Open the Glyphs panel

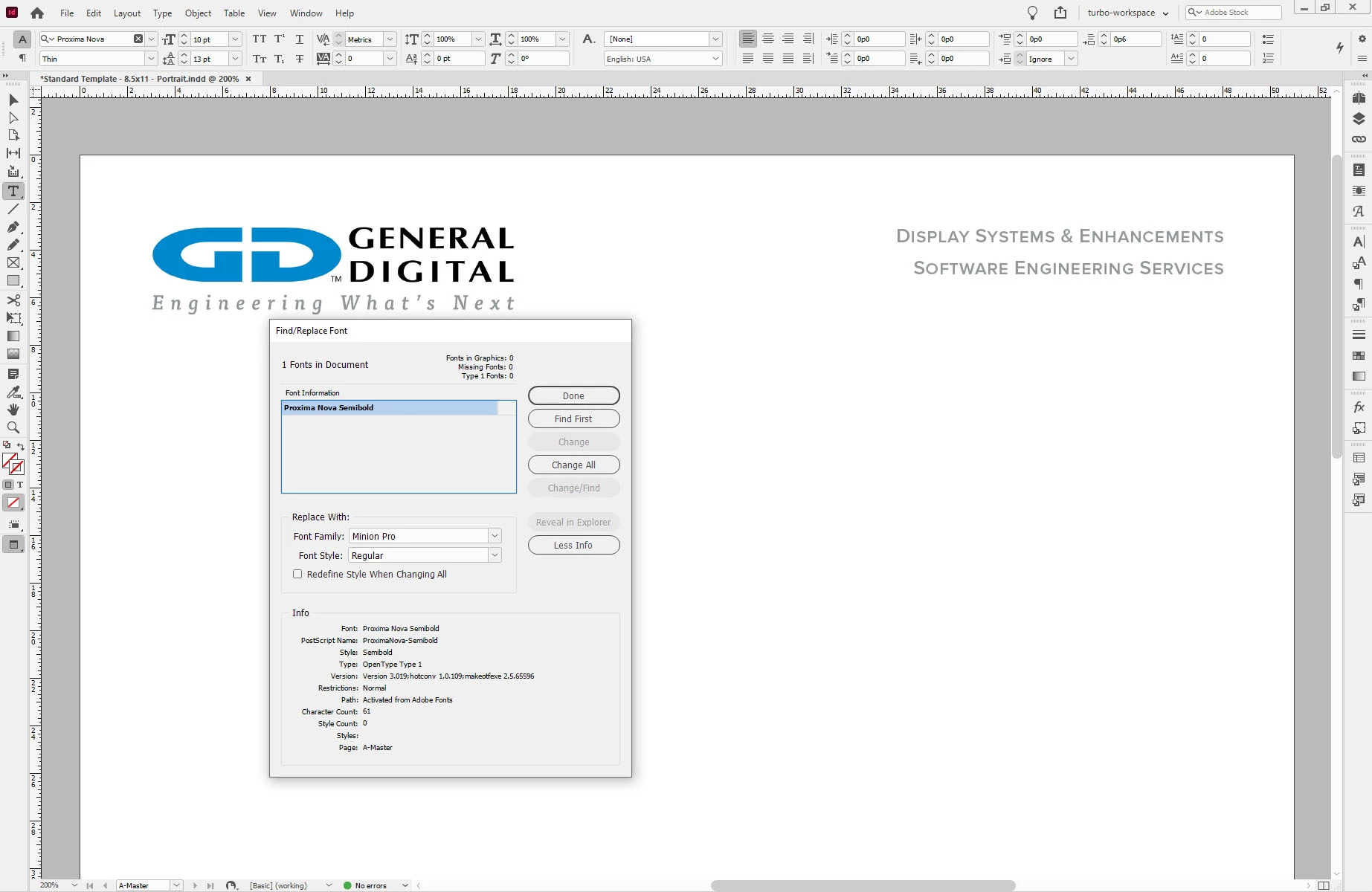click(x=1359, y=212)
